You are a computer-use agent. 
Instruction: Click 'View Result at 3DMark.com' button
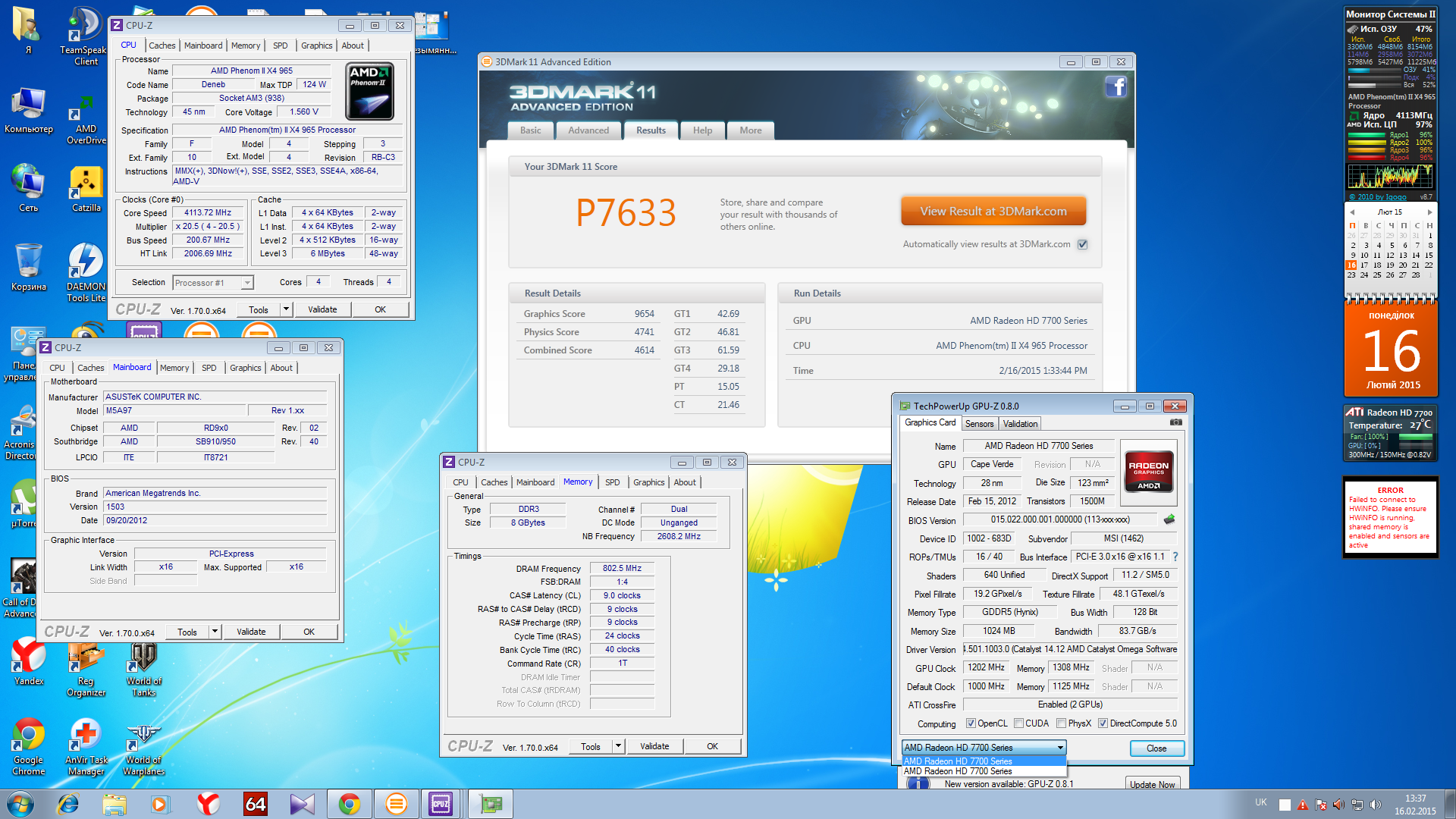point(993,212)
